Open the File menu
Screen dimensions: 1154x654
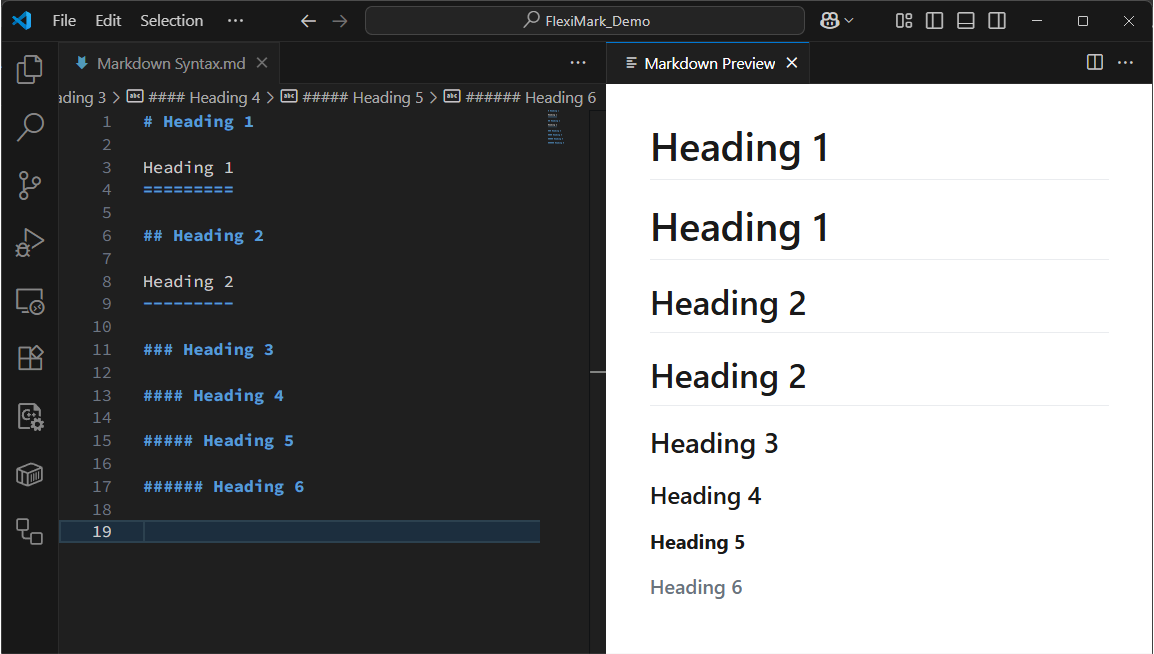click(64, 21)
